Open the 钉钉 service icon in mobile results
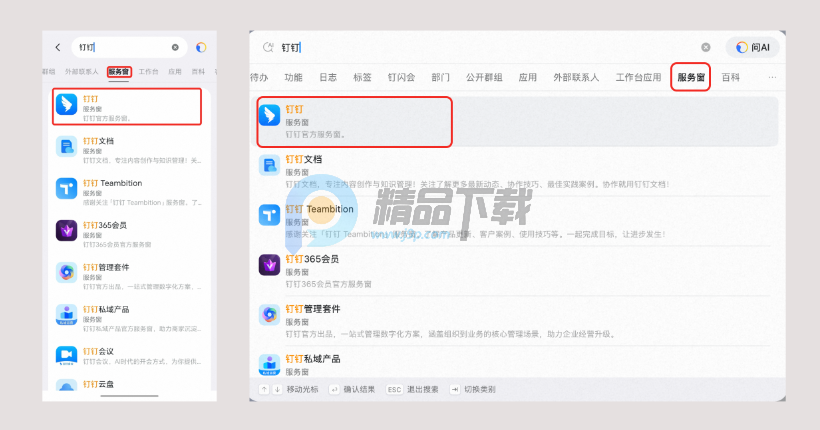Viewport: 820px width, 430px height. [66, 104]
